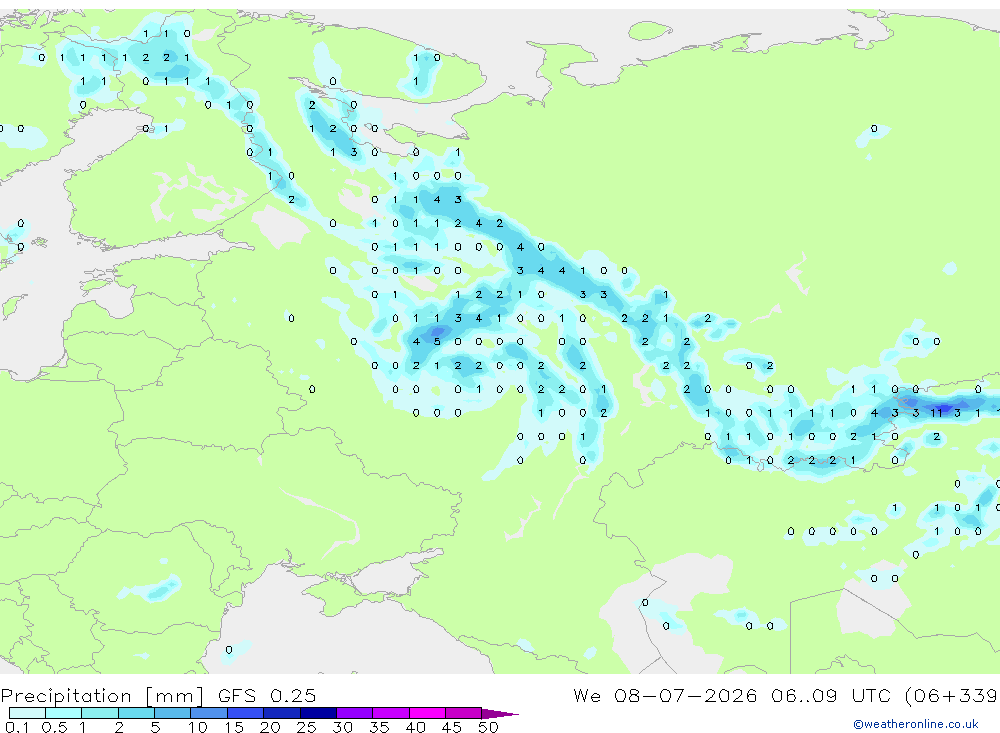Image resolution: width=1000 pixels, height=733 pixels.
Task: Click the "30" legend scale label
Action: [x=342, y=727]
